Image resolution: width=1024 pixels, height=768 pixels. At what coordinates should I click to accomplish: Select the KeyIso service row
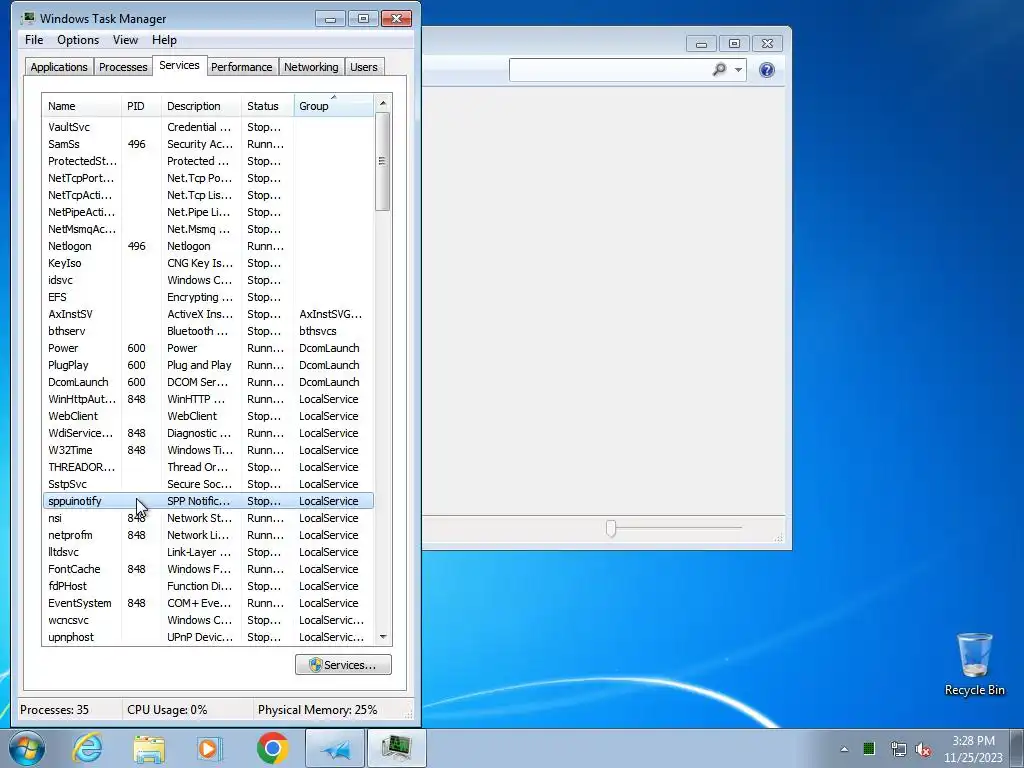coord(208,263)
